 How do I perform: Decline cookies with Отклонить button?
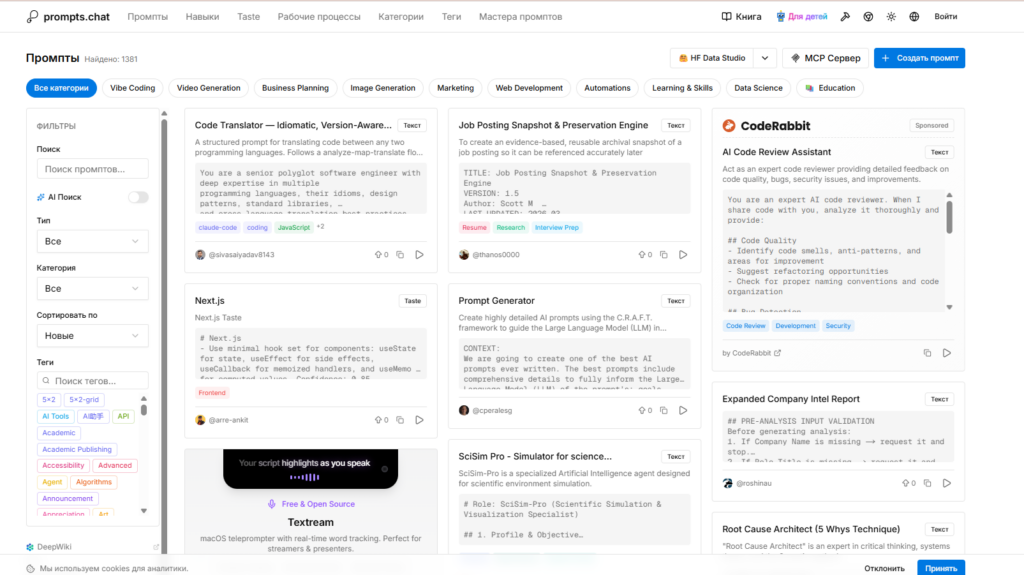[x=885, y=568]
